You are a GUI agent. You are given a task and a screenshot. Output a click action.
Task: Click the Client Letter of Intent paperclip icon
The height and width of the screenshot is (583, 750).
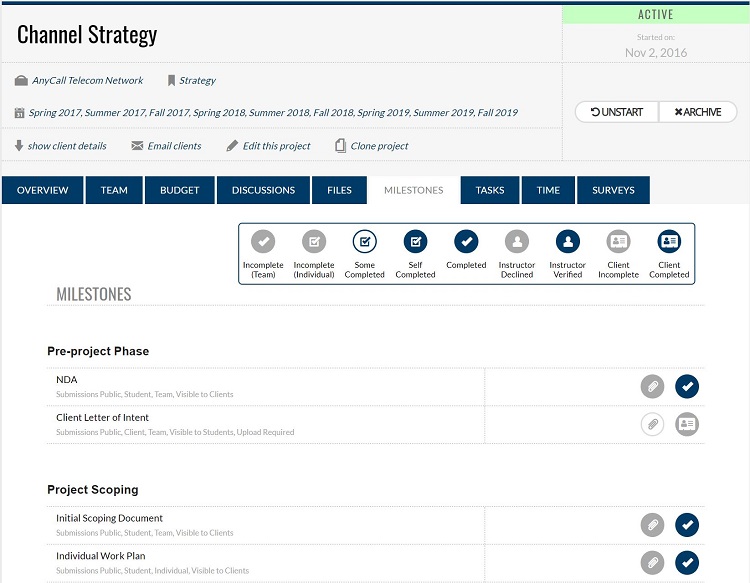click(652, 425)
